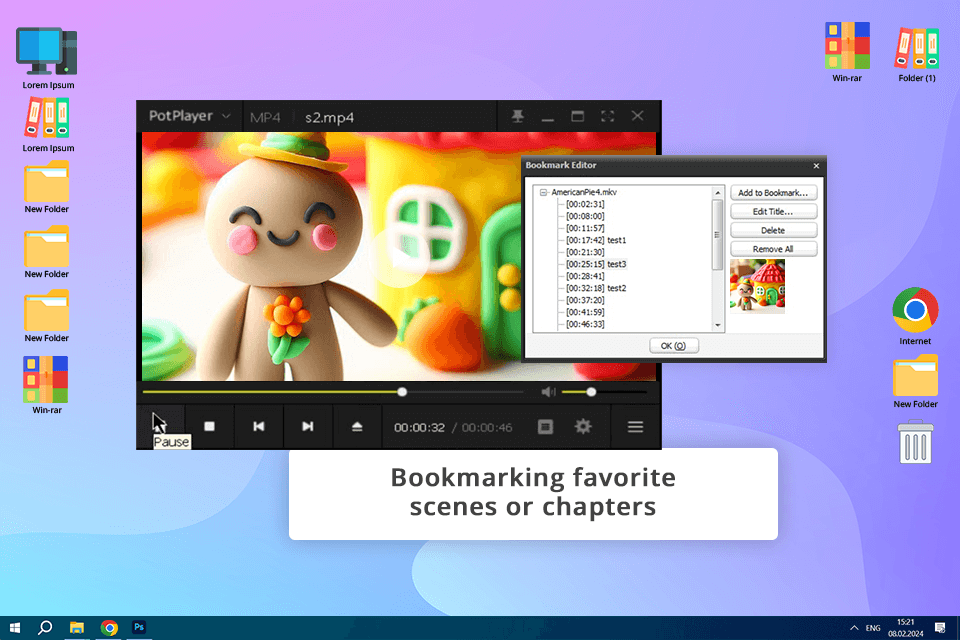Select bookmark [00:25:15] test3
This screenshot has width=960, height=640.
(x=596, y=264)
